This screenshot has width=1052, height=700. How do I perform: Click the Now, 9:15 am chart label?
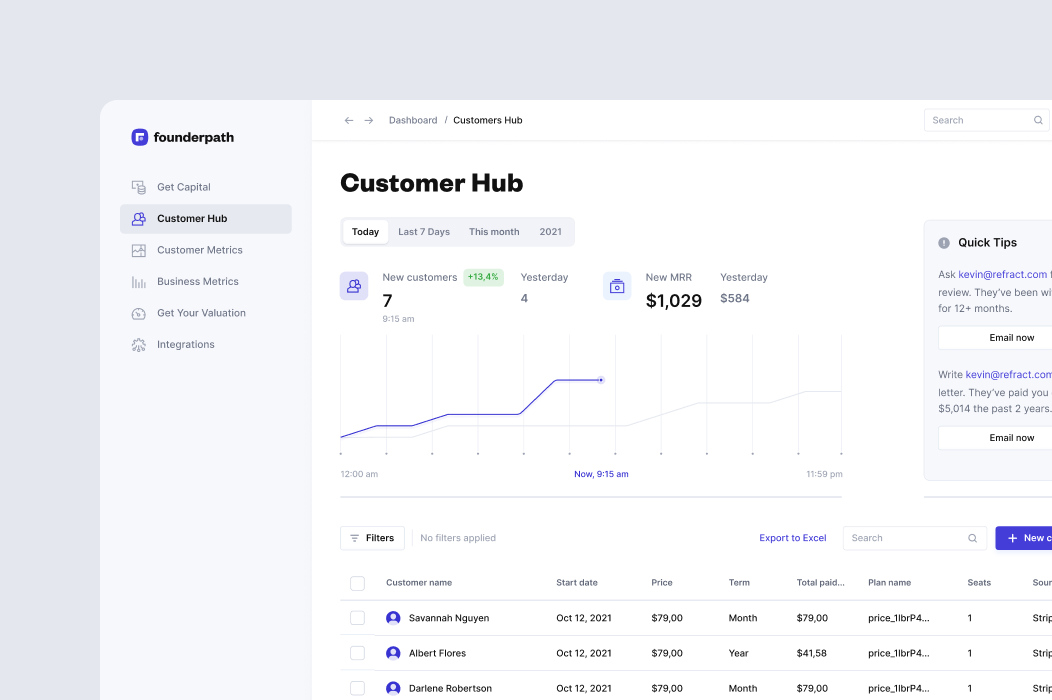coord(601,474)
